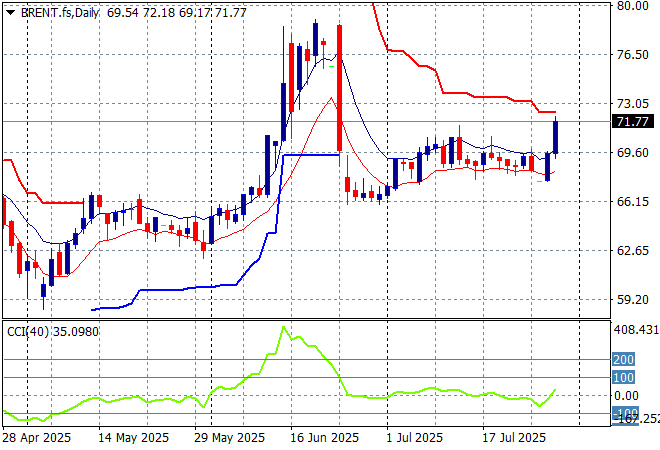Click the triangle arrow beside BRENT.fs title
Image resolution: width=660 pixels, height=450 pixels.
[x=11, y=13]
